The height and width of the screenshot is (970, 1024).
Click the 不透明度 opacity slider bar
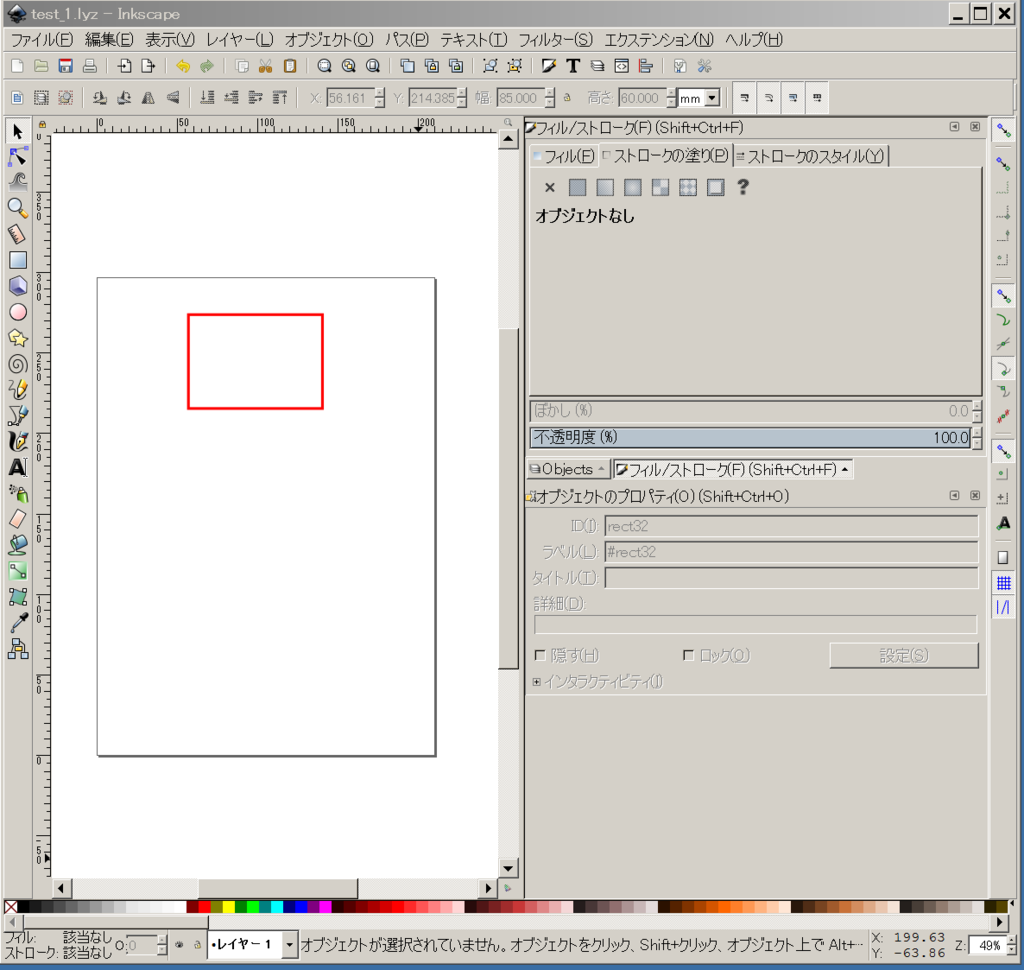[x=750, y=437]
